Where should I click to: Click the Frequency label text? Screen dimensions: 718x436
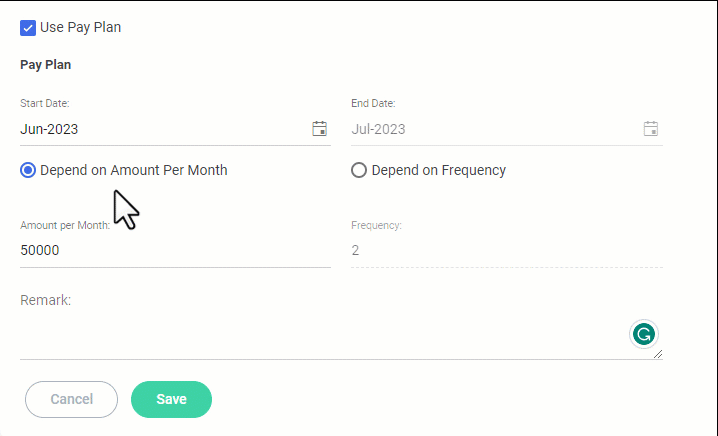tap(376, 225)
